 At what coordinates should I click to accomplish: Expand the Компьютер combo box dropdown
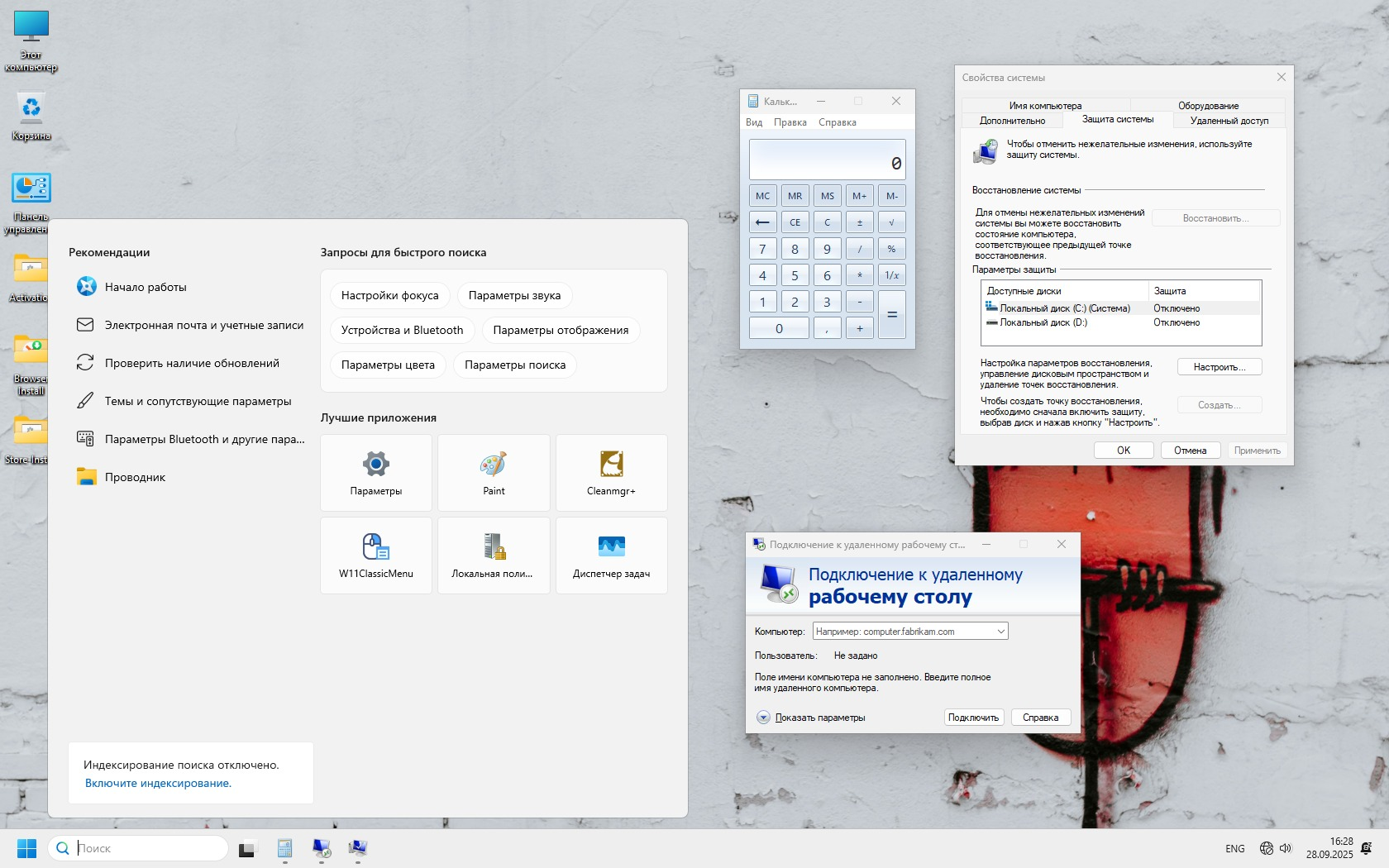(1000, 632)
